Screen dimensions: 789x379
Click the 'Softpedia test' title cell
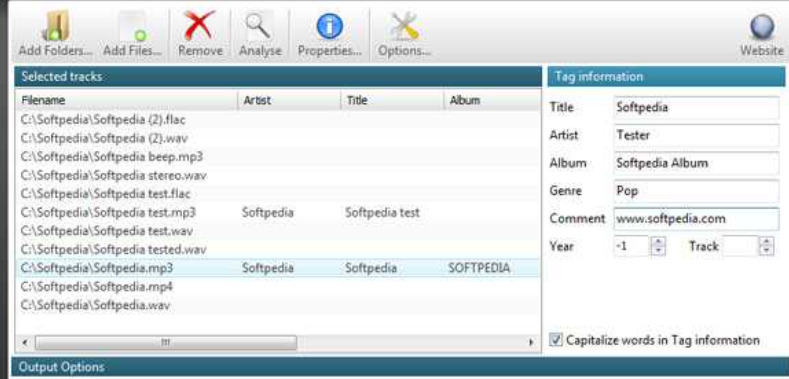382,212
